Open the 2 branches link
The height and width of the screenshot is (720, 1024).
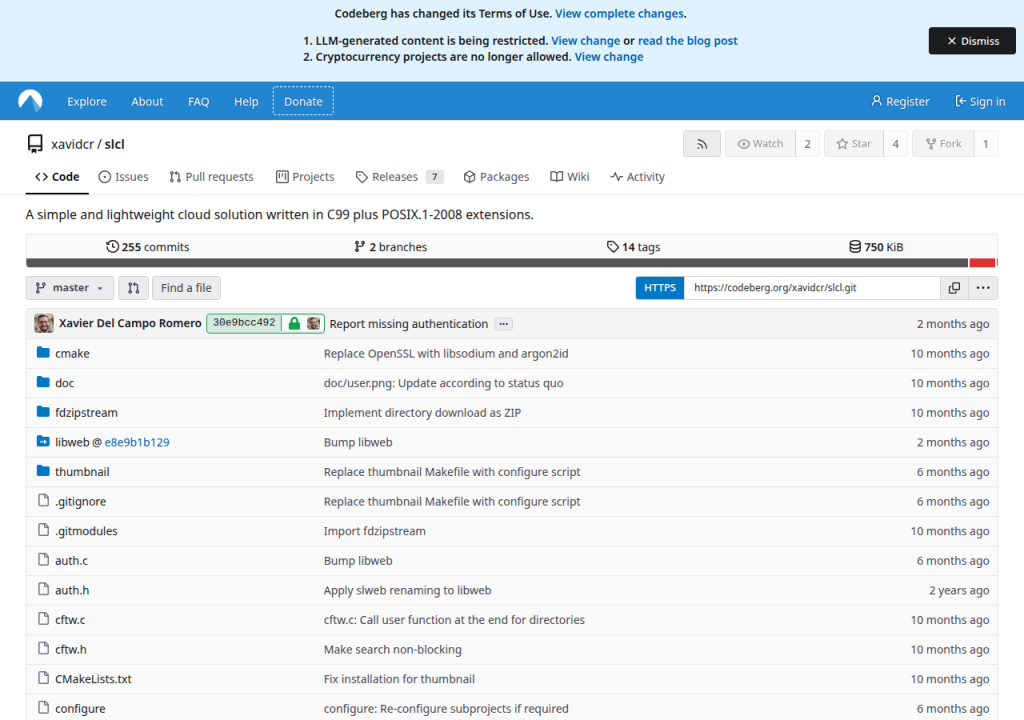(x=391, y=247)
